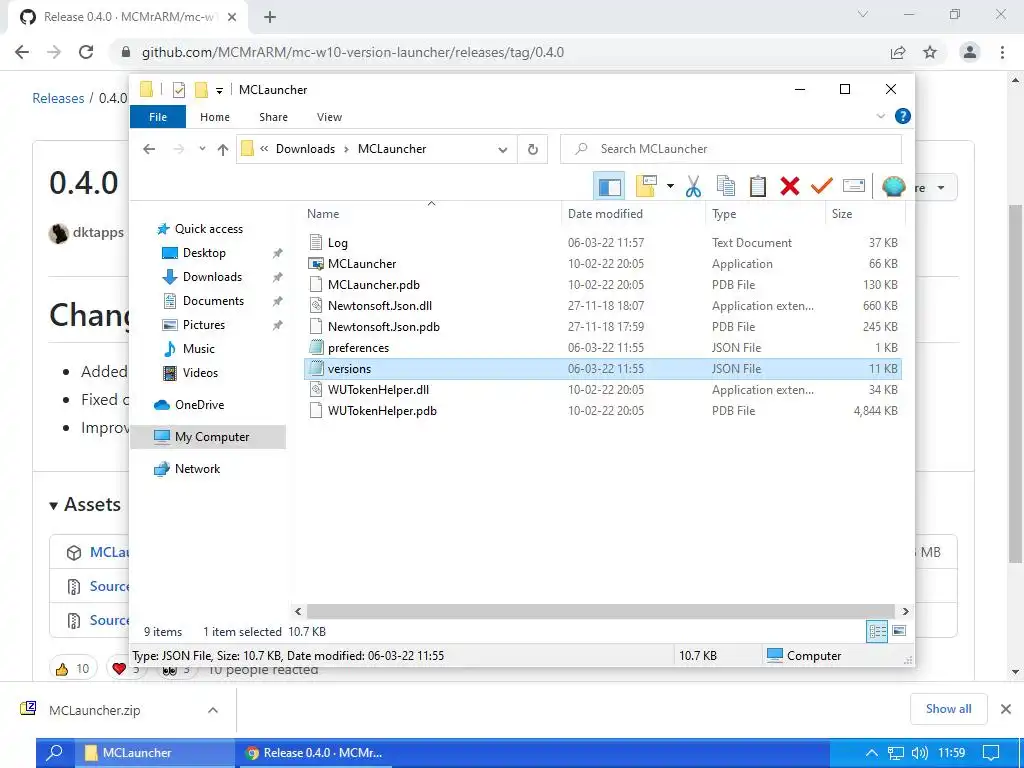Open the Share ribbon tab

click(273, 117)
